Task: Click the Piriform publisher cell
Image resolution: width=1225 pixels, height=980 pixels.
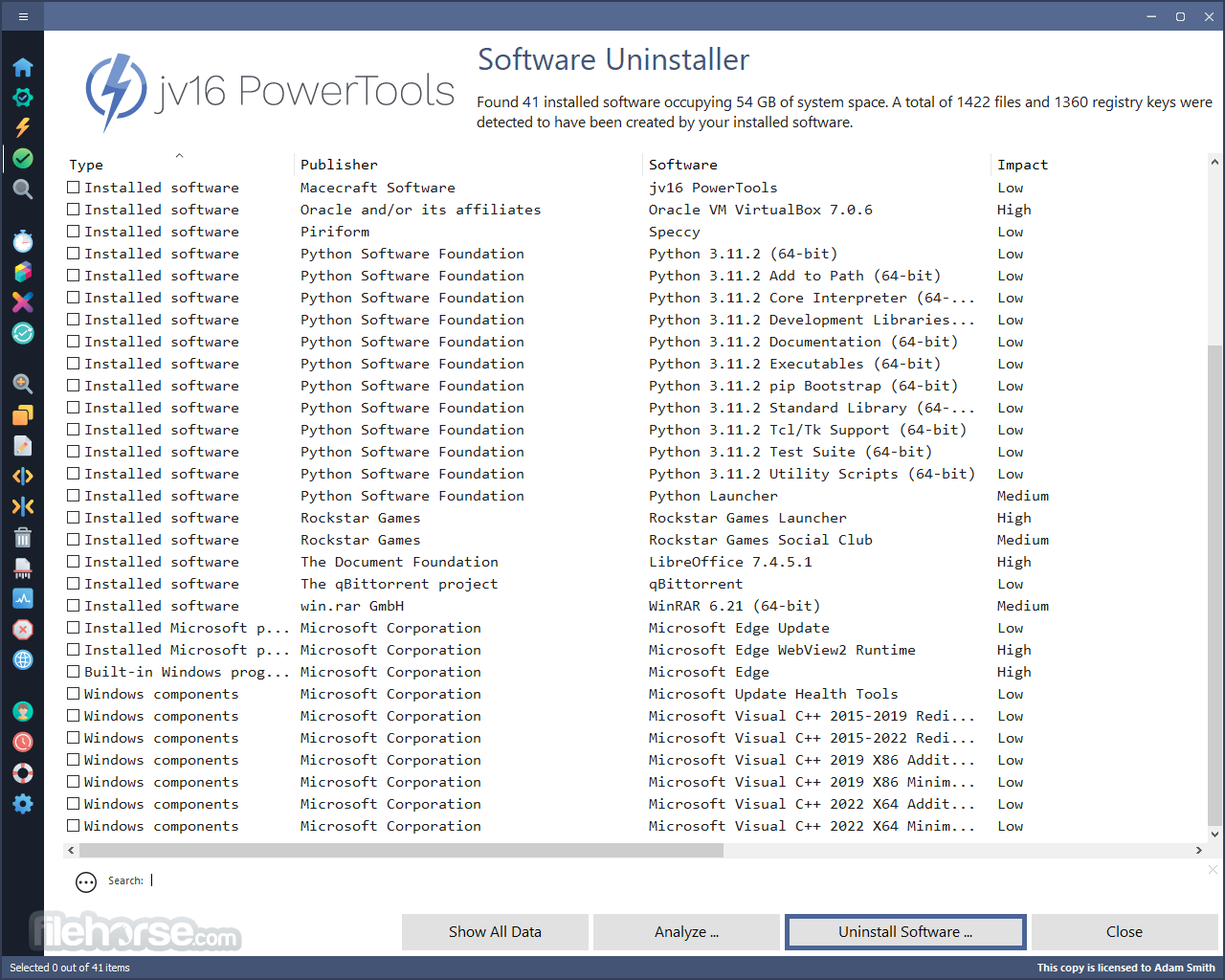Action: coord(335,232)
